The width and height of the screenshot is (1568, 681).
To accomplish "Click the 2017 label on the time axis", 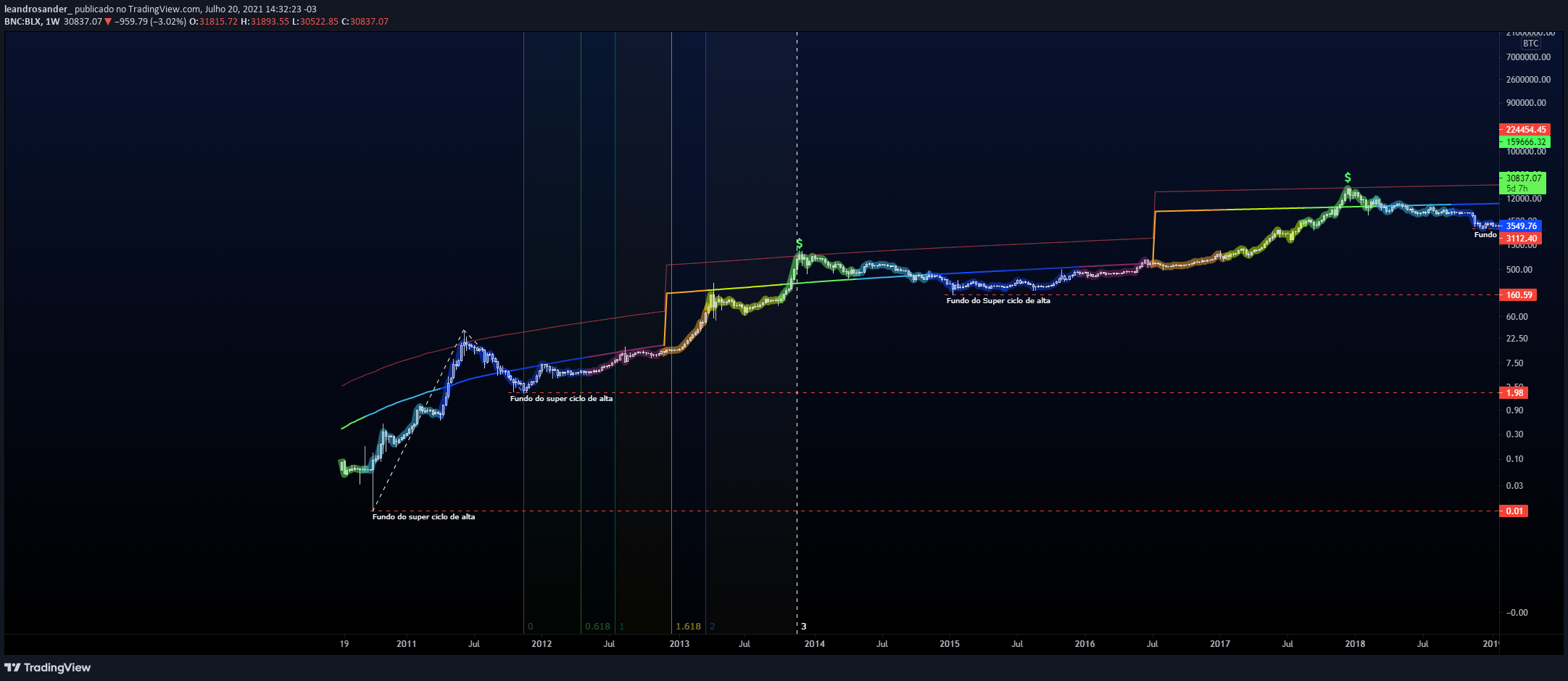I will tap(1220, 644).
